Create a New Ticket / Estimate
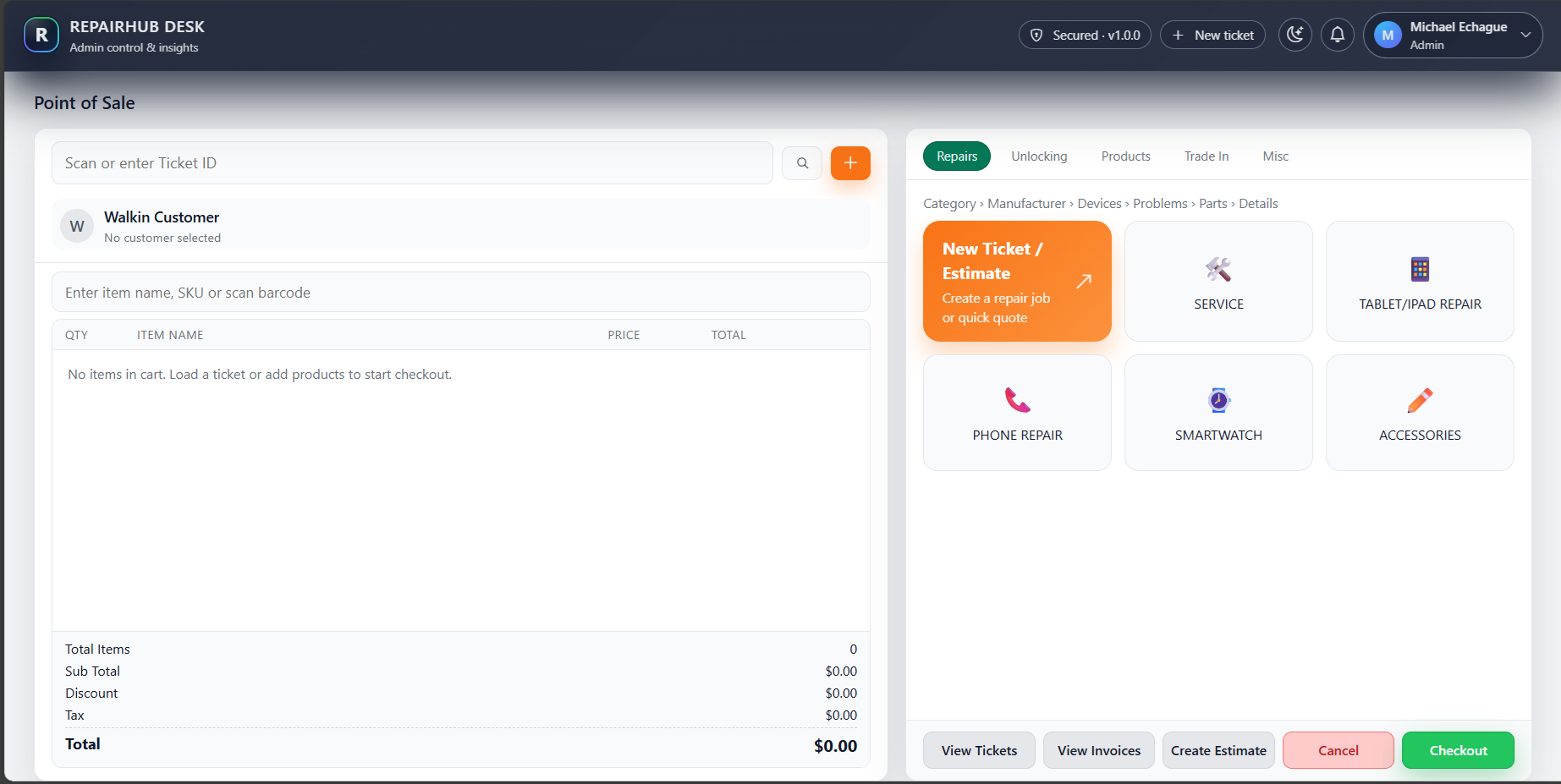The height and width of the screenshot is (784, 1561). point(1017,281)
